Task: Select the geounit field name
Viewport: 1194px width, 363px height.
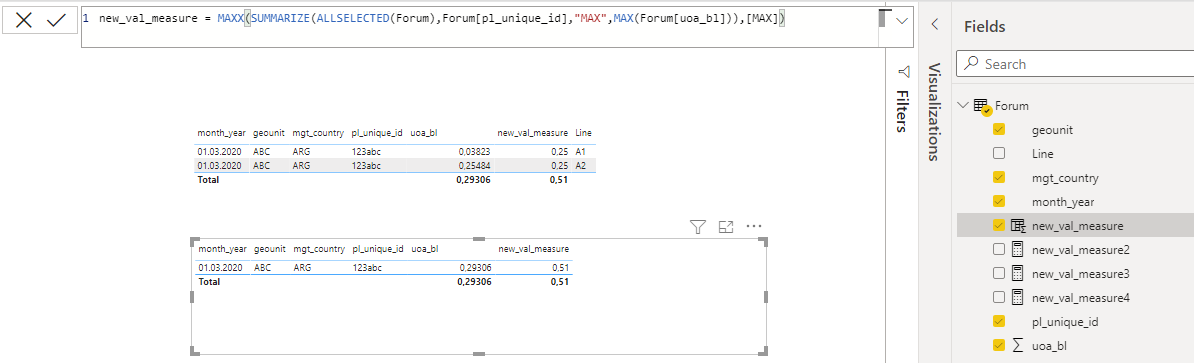Action: [x=1052, y=130]
